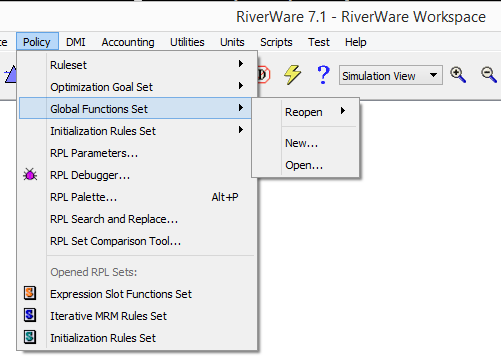Open opened Initialization Rules Set at bottom
The height and width of the screenshot is (364, 501).
[135, 338]
